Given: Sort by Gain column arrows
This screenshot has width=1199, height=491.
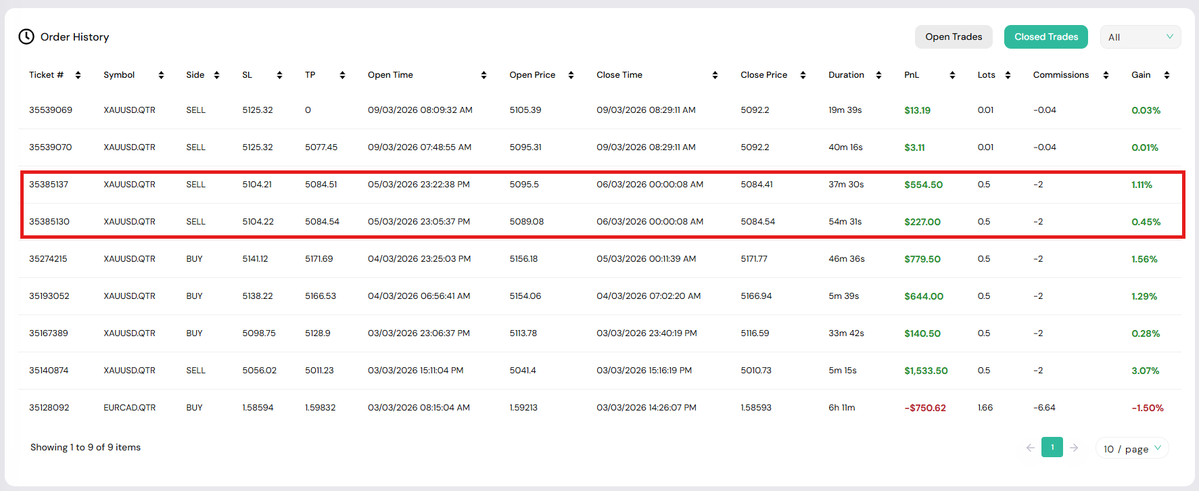Looking at the screenshot, I should [x=1166, y=75].
